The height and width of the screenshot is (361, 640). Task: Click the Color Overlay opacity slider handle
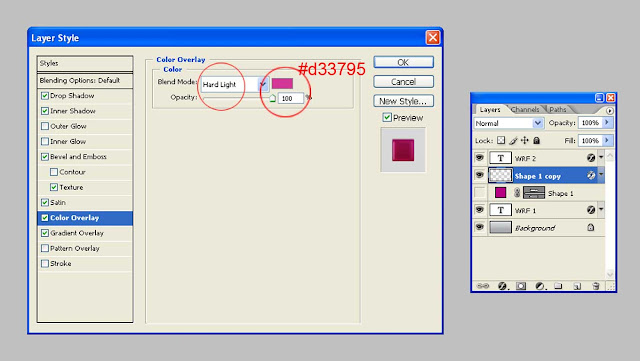coord(273,98)
